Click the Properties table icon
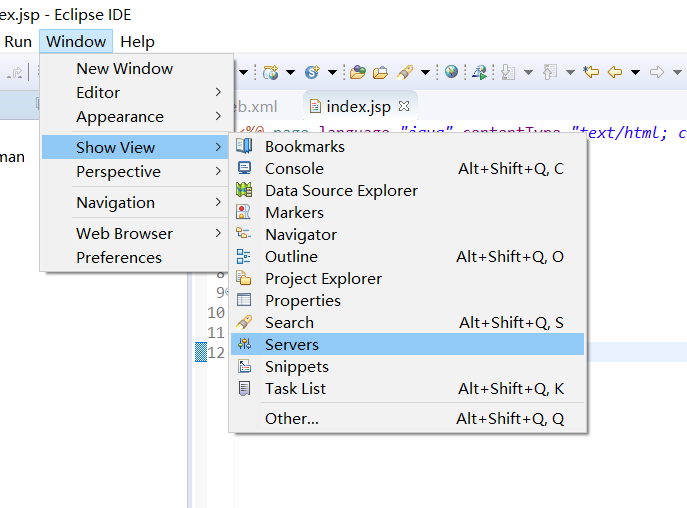The width and height of the screenshot is (687, 508). 244,300
